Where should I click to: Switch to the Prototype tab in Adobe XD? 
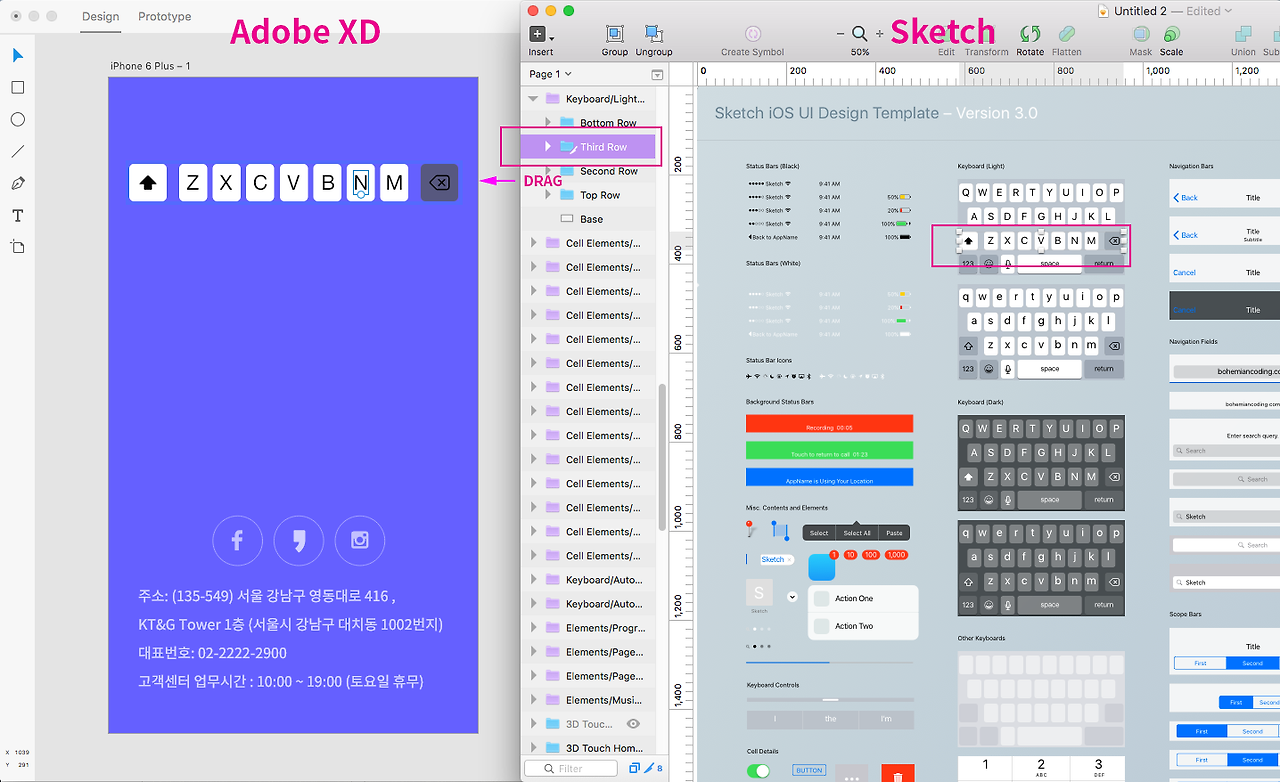tap(165, 16)
